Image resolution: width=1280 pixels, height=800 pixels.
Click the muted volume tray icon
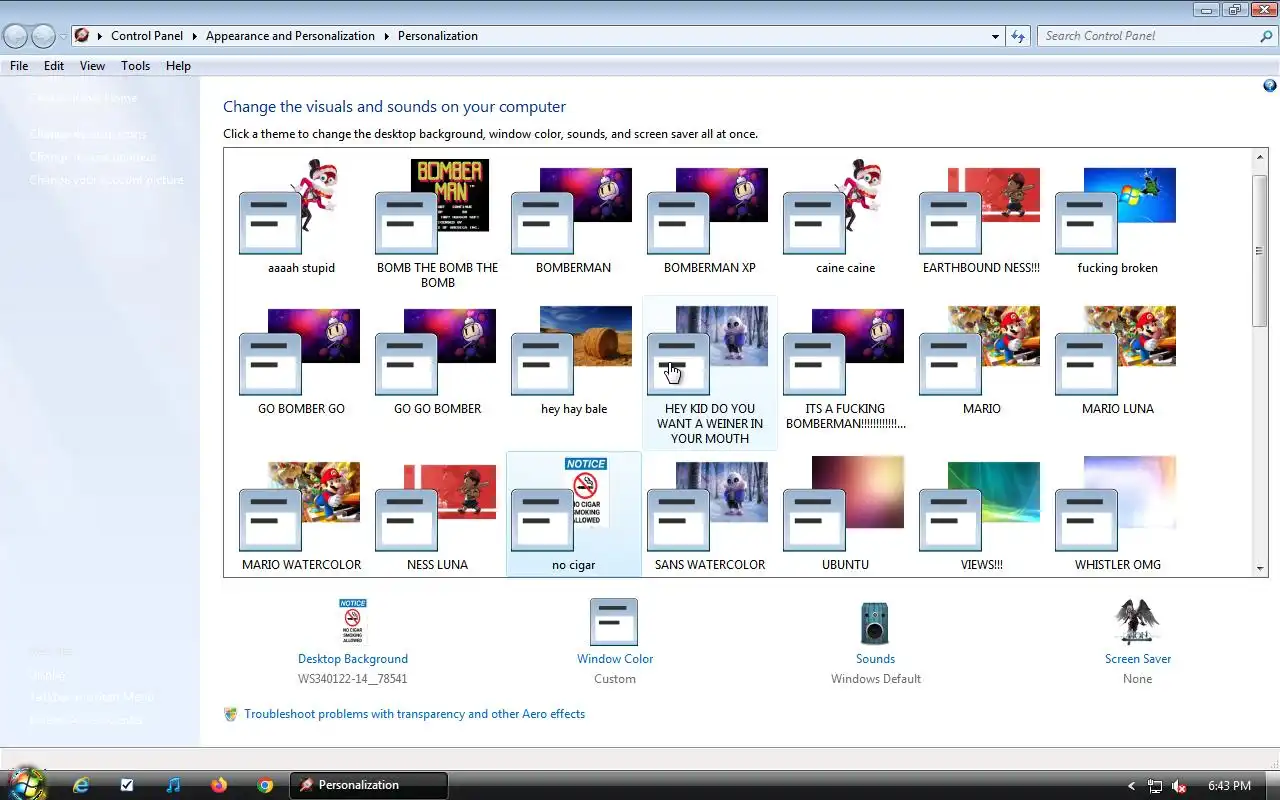(1180, 786)
